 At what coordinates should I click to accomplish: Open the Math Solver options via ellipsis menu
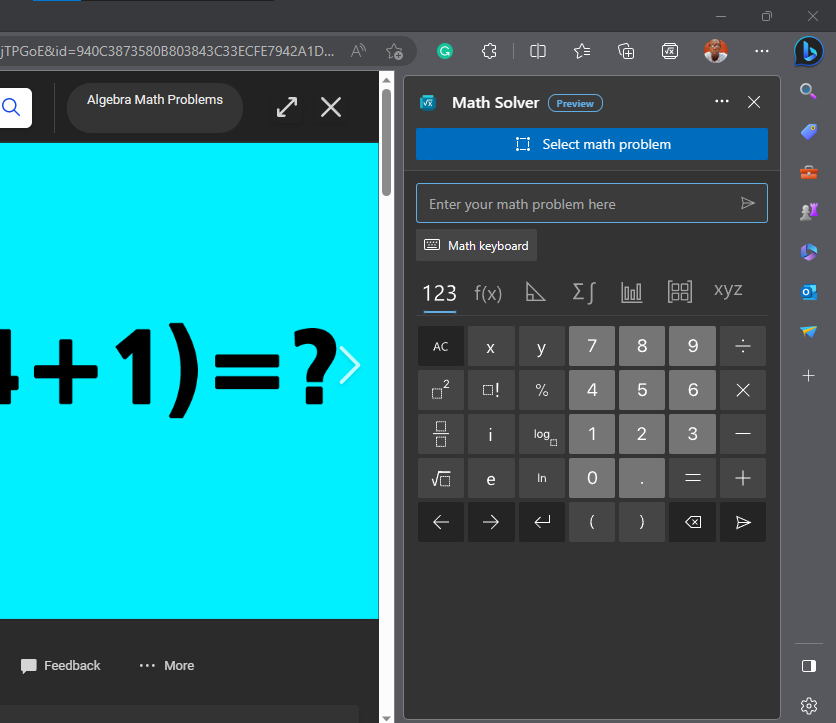coord(721,102)
